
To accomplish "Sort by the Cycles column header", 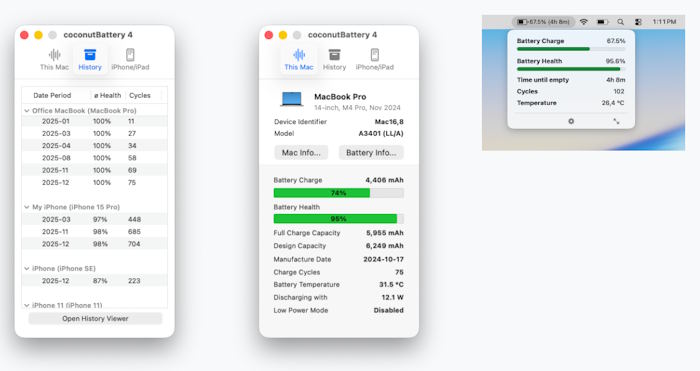I will coord(140,96).
